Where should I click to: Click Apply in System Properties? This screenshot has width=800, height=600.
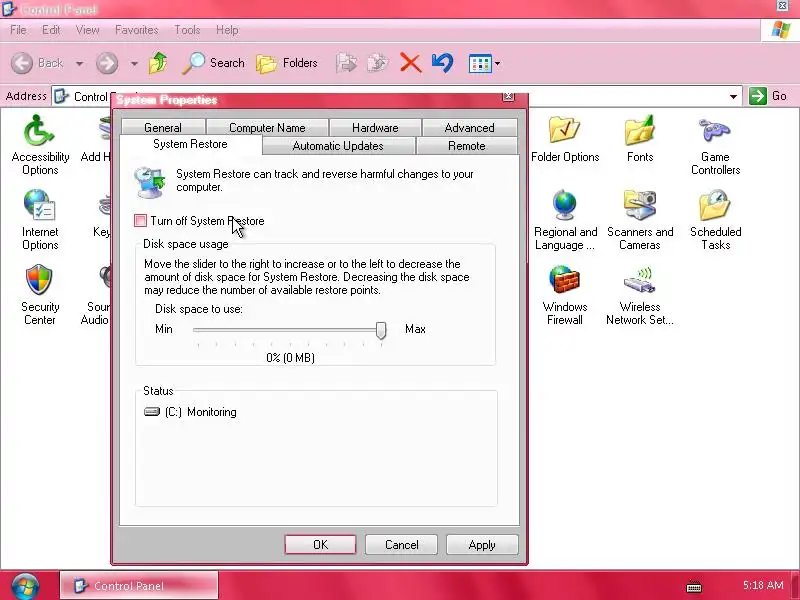click(482, 544)
